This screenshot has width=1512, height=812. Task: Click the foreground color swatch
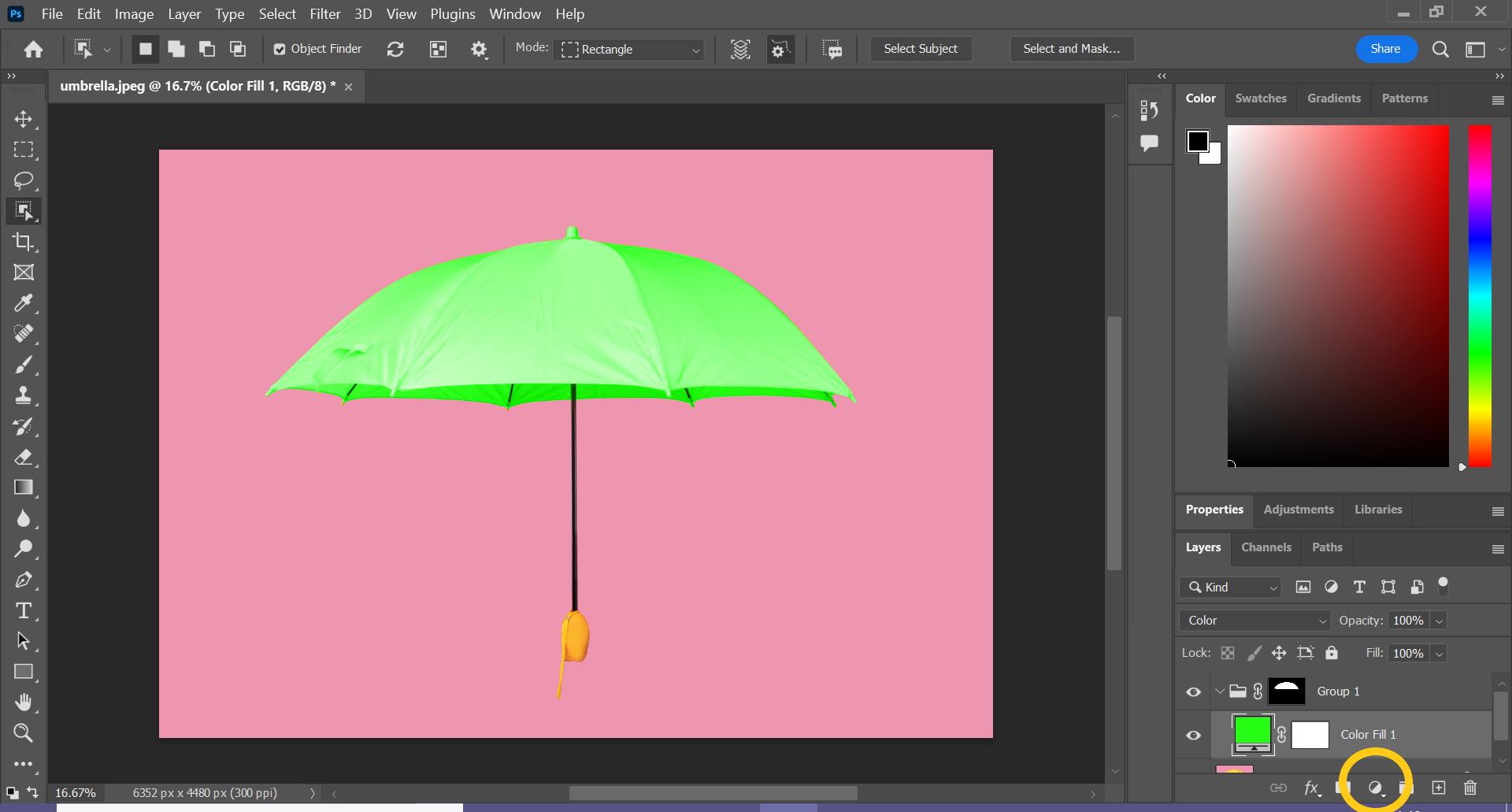pos(1198,141)
